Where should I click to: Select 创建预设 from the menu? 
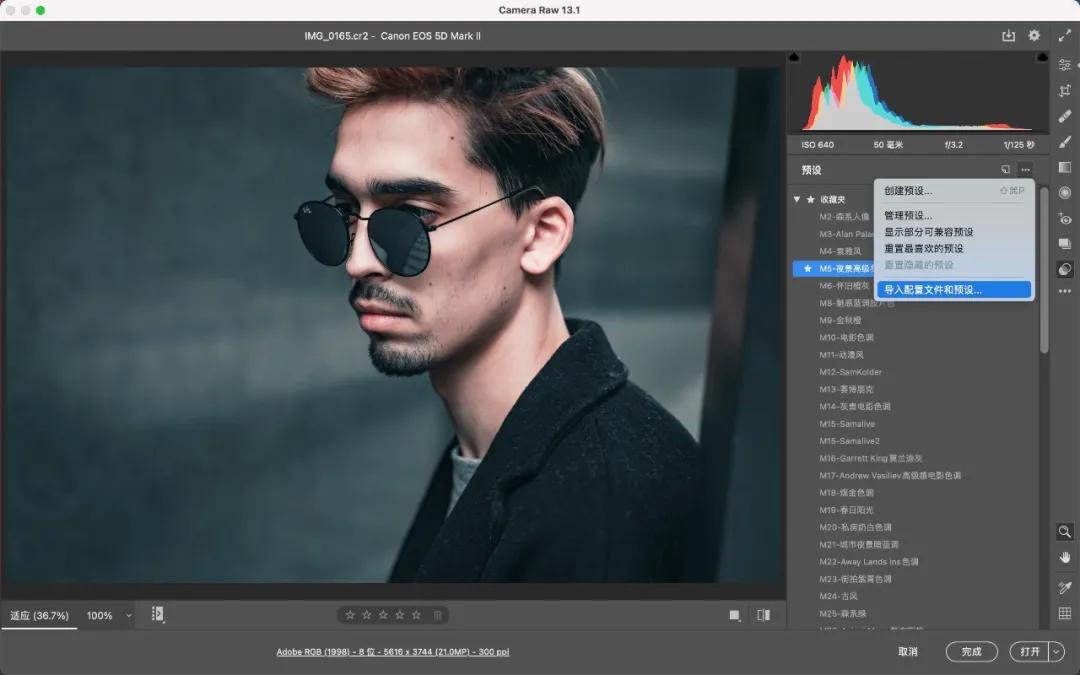[x=908, y=190]
